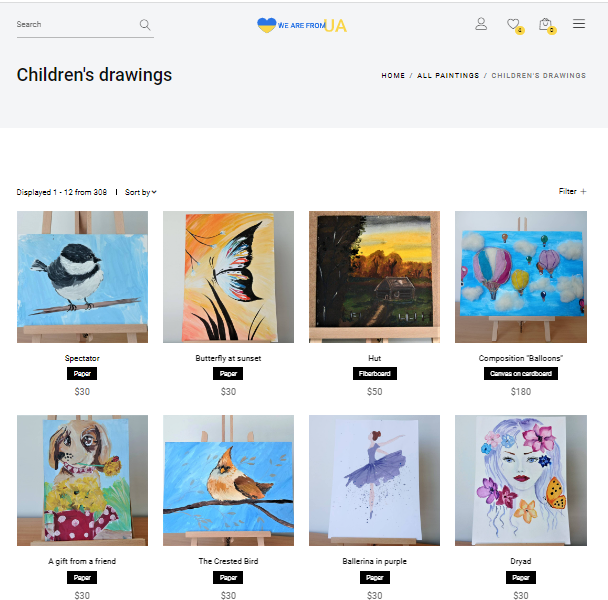Open A gift from a friend painting
Screen dimensions: 608x600
pyautogui.click(x=82, y=481)
